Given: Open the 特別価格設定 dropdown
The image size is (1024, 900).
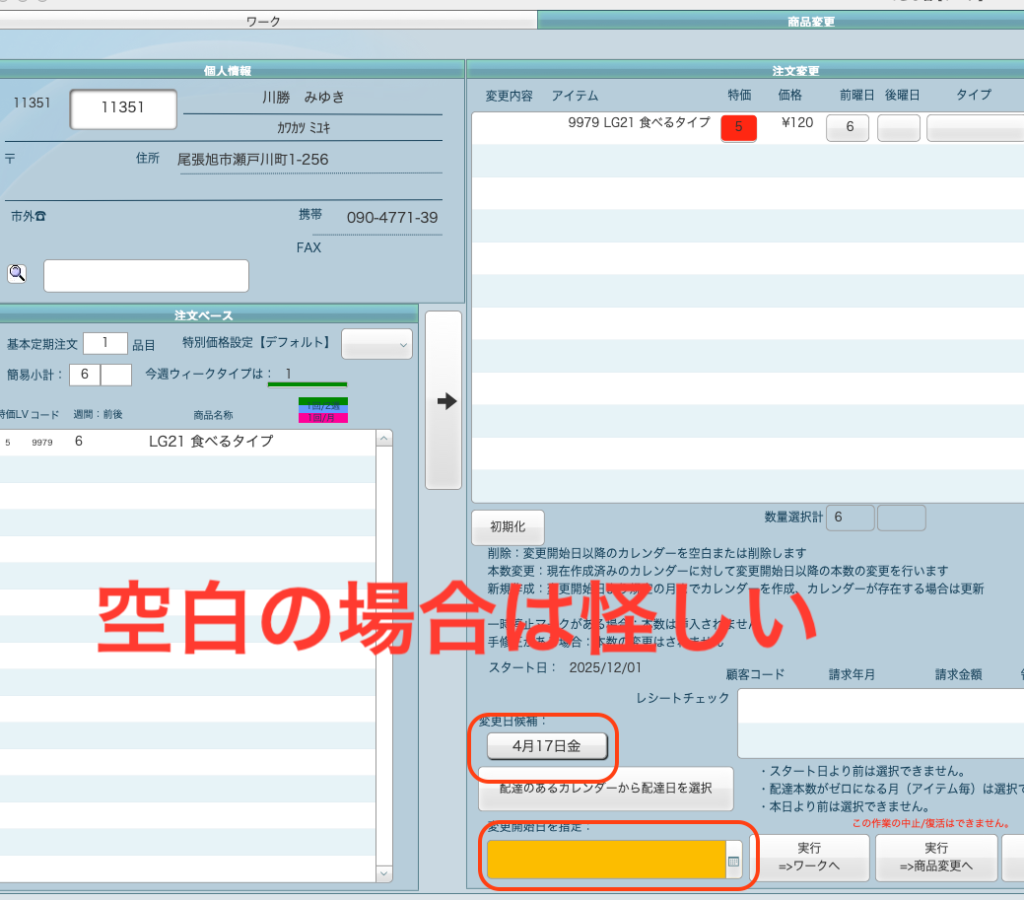Looking at the screenshot, I should 377,344.
